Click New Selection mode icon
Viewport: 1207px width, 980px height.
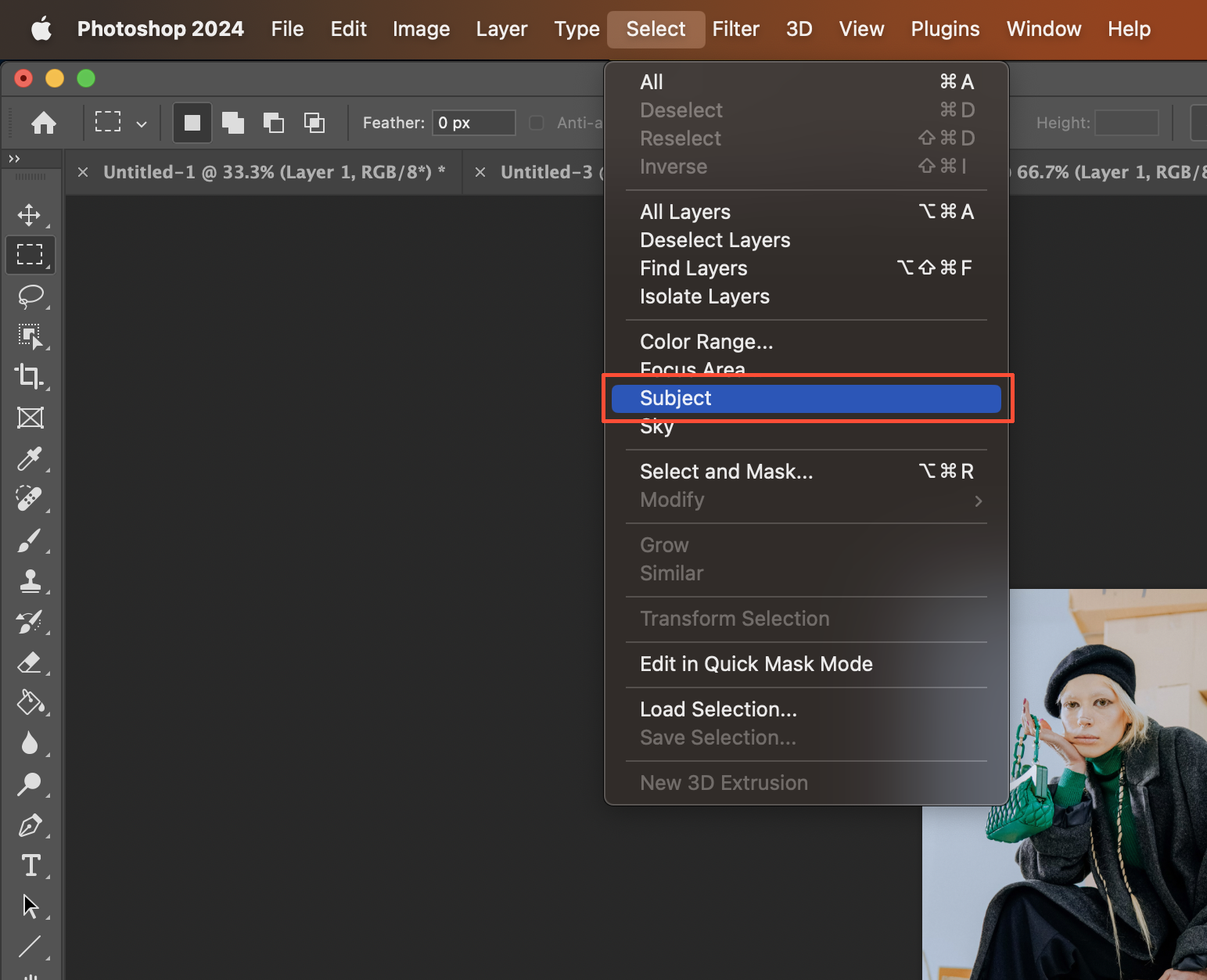[192, 123]
